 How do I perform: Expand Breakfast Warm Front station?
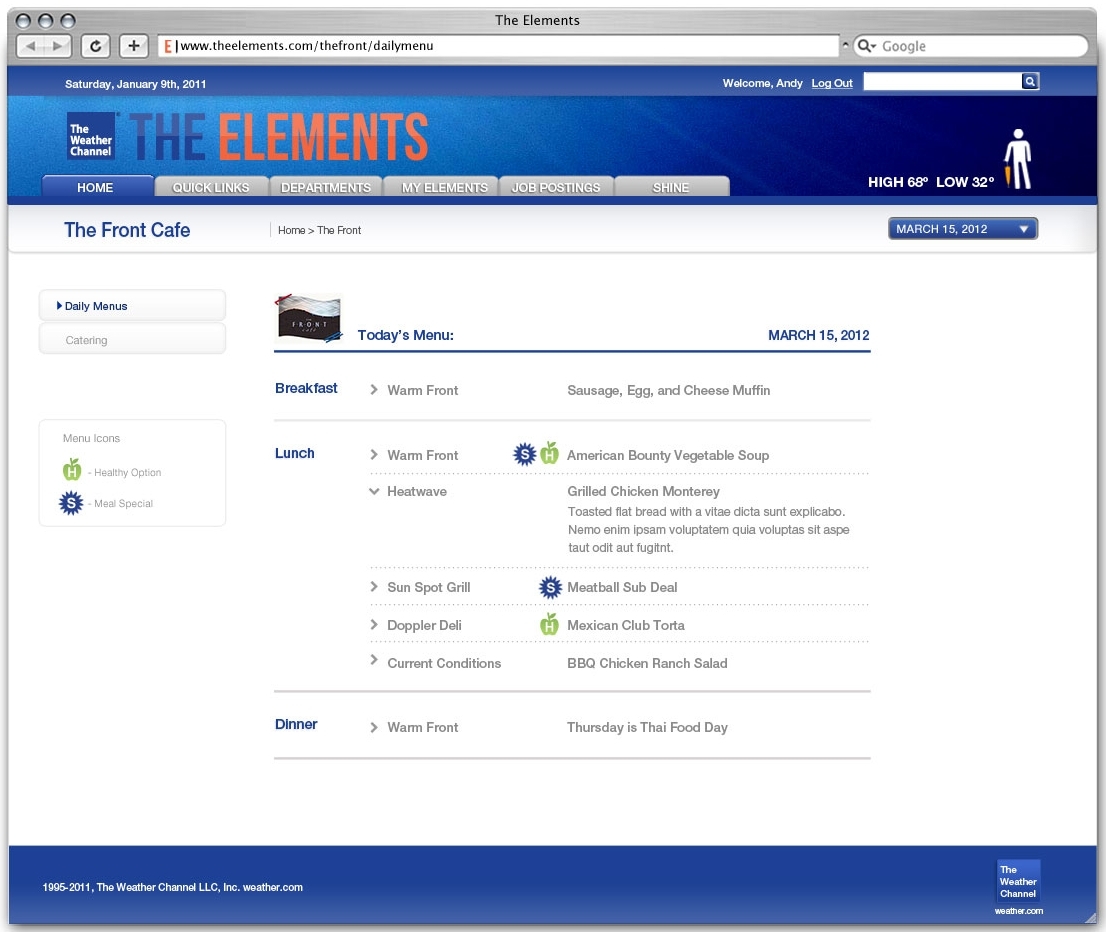pyautogui.click(x=375, y=389)
